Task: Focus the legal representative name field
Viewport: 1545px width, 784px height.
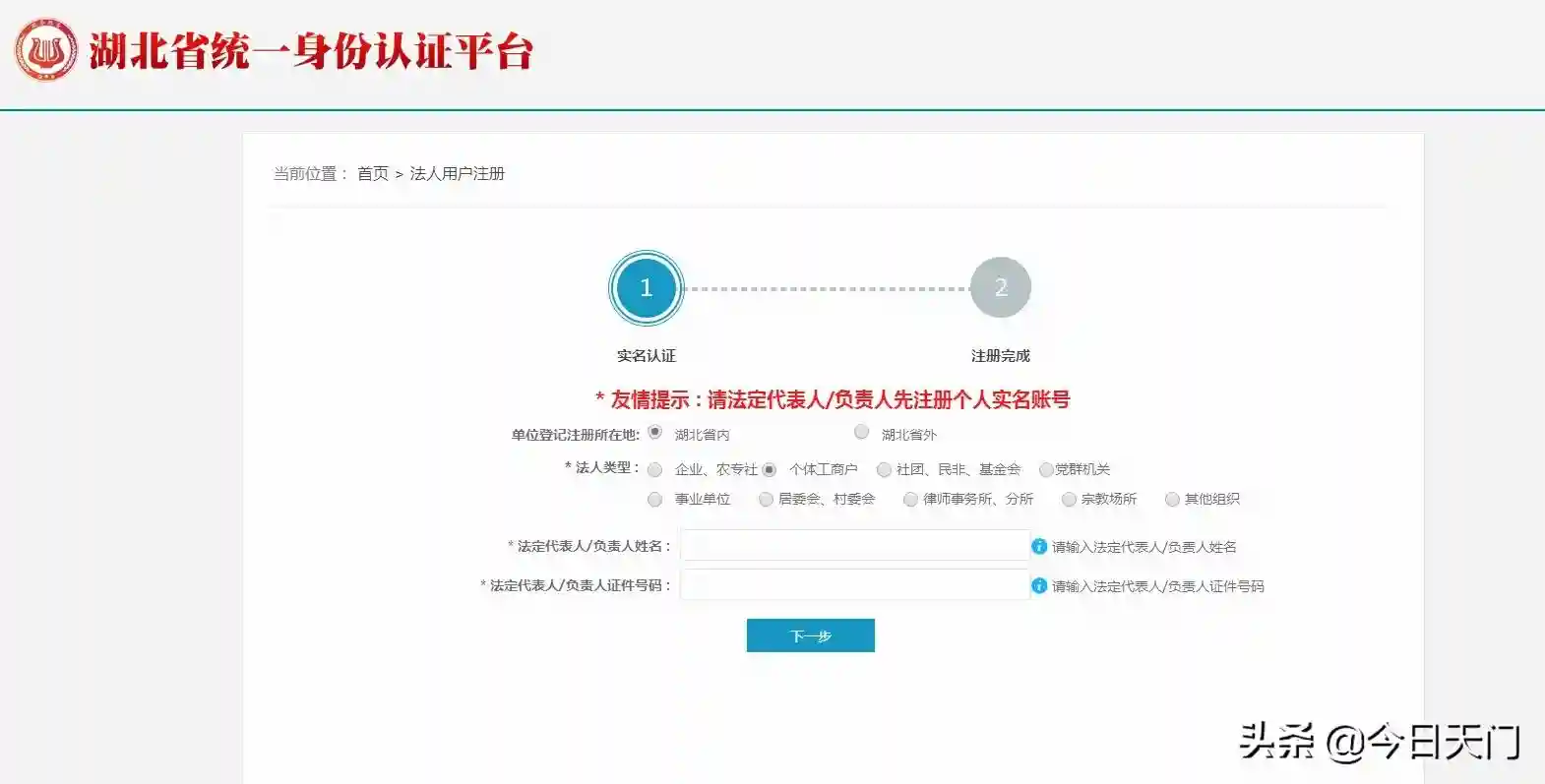Action: coord(854,545)
